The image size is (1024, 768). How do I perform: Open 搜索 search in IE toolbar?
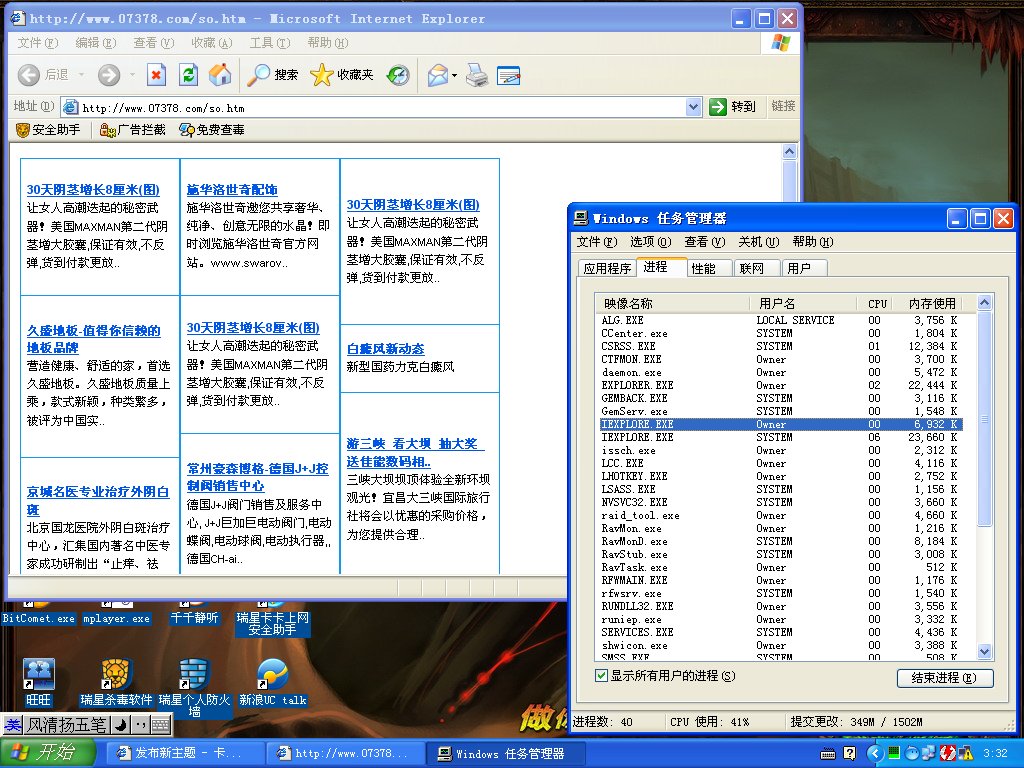click(x=273, y=75)
